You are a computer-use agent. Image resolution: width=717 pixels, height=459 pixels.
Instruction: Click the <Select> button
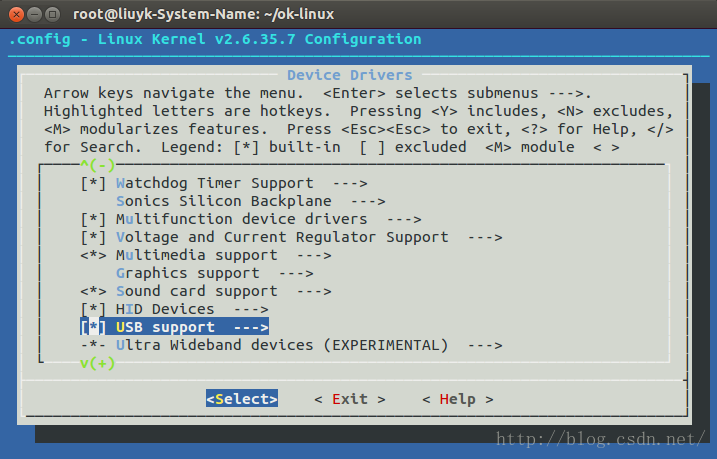[x=242, y=399]
